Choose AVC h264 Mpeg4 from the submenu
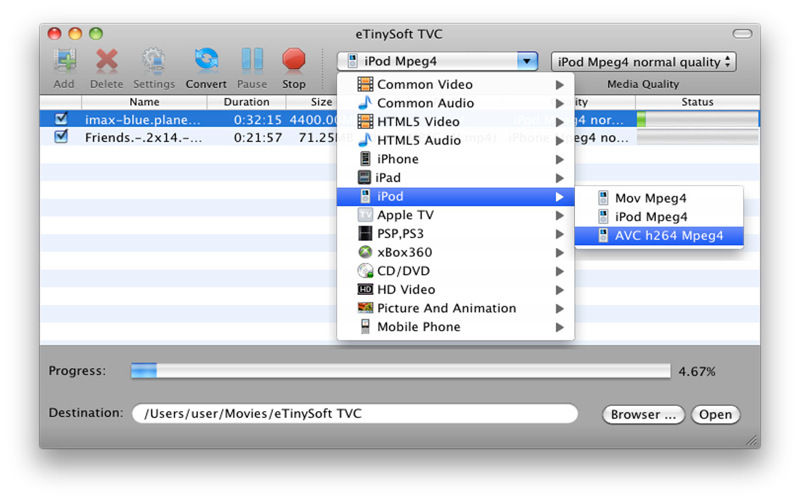This screenshot has height=500, width=800. click(x=668, y=236)
